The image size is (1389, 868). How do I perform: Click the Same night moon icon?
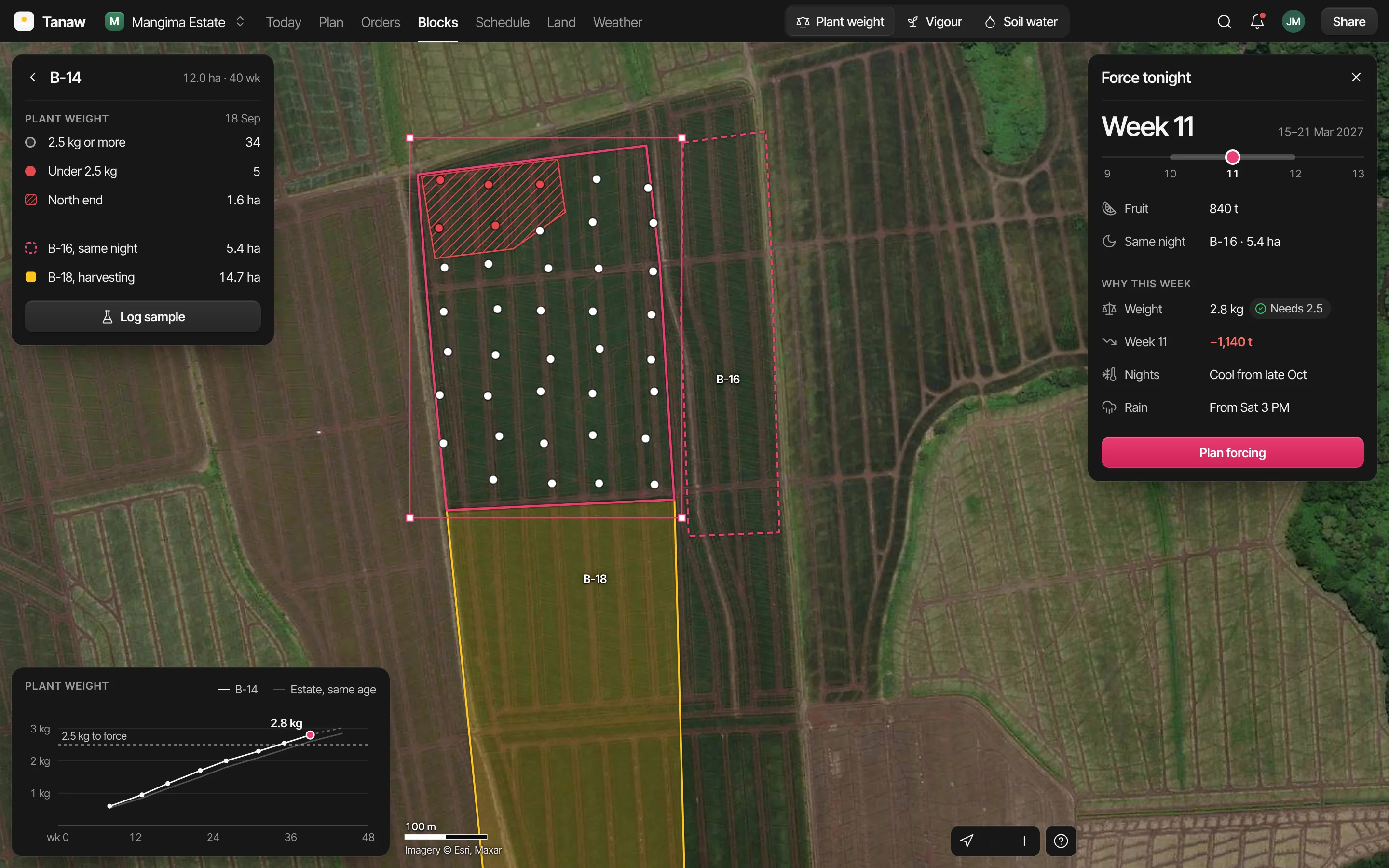(1109, 241)
